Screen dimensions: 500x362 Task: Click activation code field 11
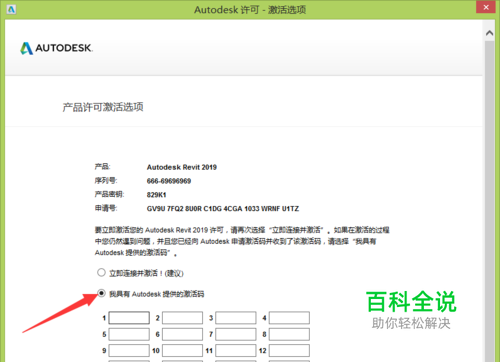point(236,350)
